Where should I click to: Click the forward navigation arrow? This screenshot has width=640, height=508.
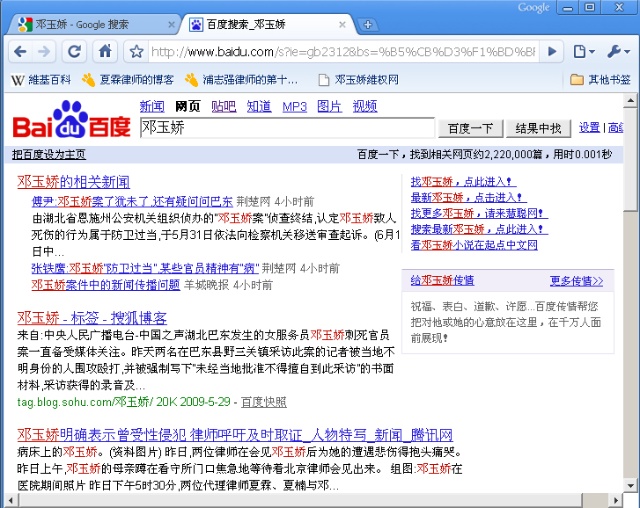point(44,52)
